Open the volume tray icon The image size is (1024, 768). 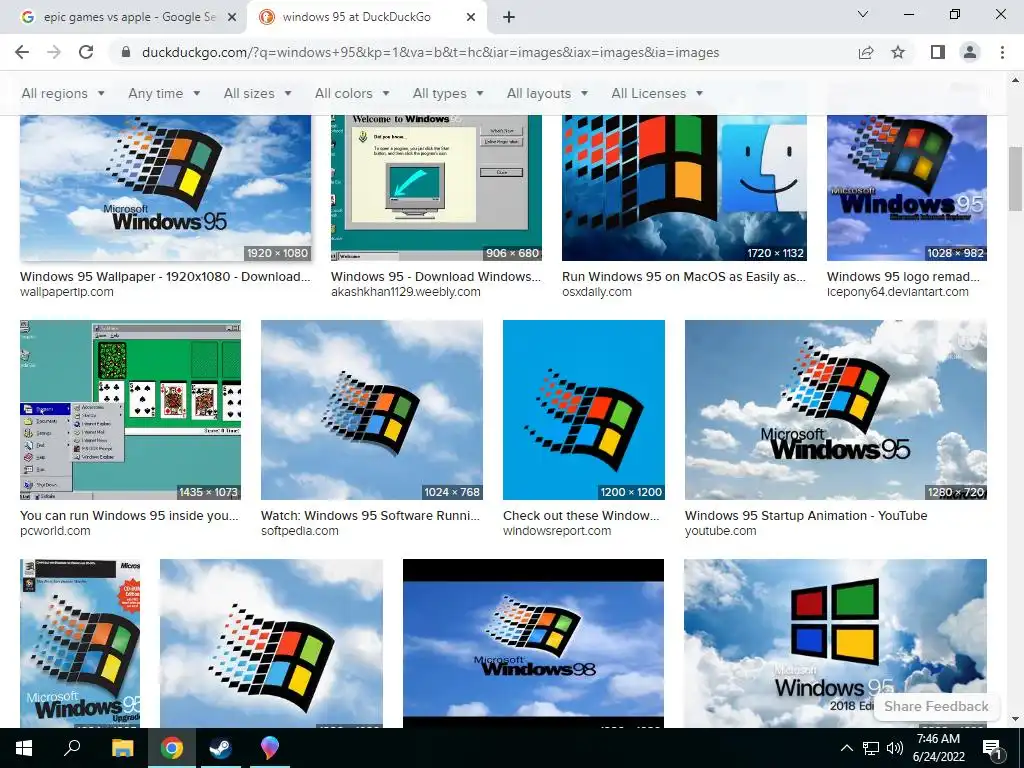click(895, 748)
